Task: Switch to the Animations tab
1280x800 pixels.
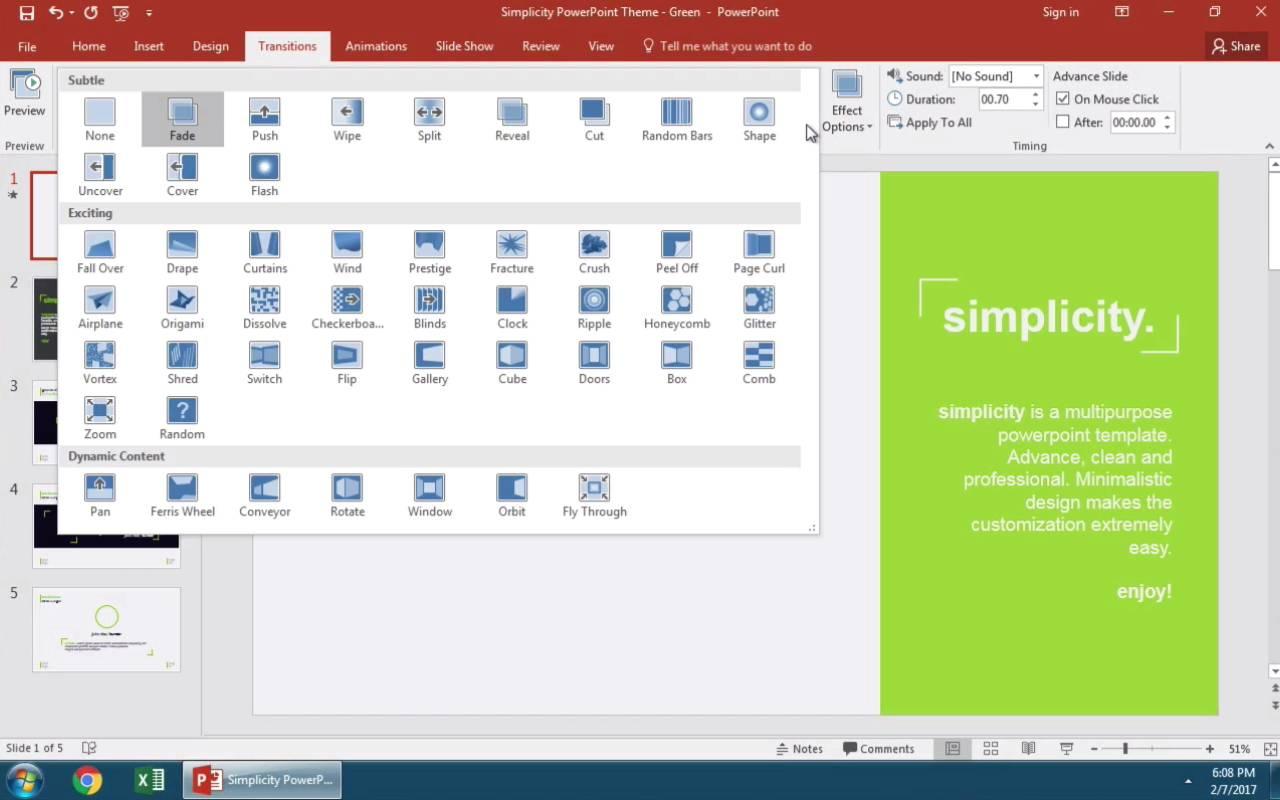Action: [x=376, y=46]
